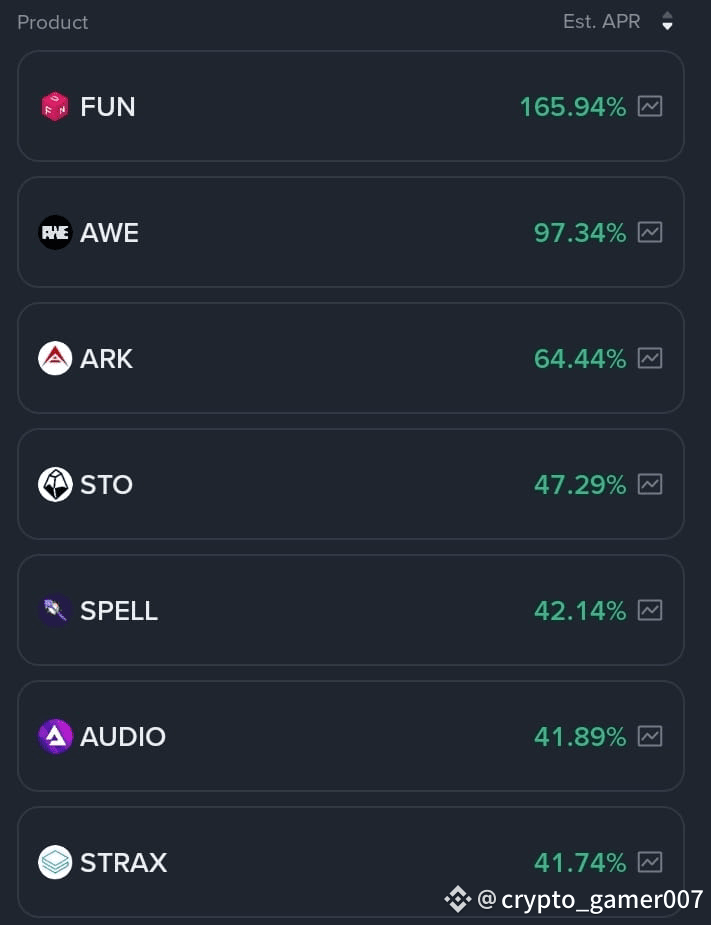Open the AUDIO APR chart icon
Viewport: 711px width, 925px height.
[651, 736]
